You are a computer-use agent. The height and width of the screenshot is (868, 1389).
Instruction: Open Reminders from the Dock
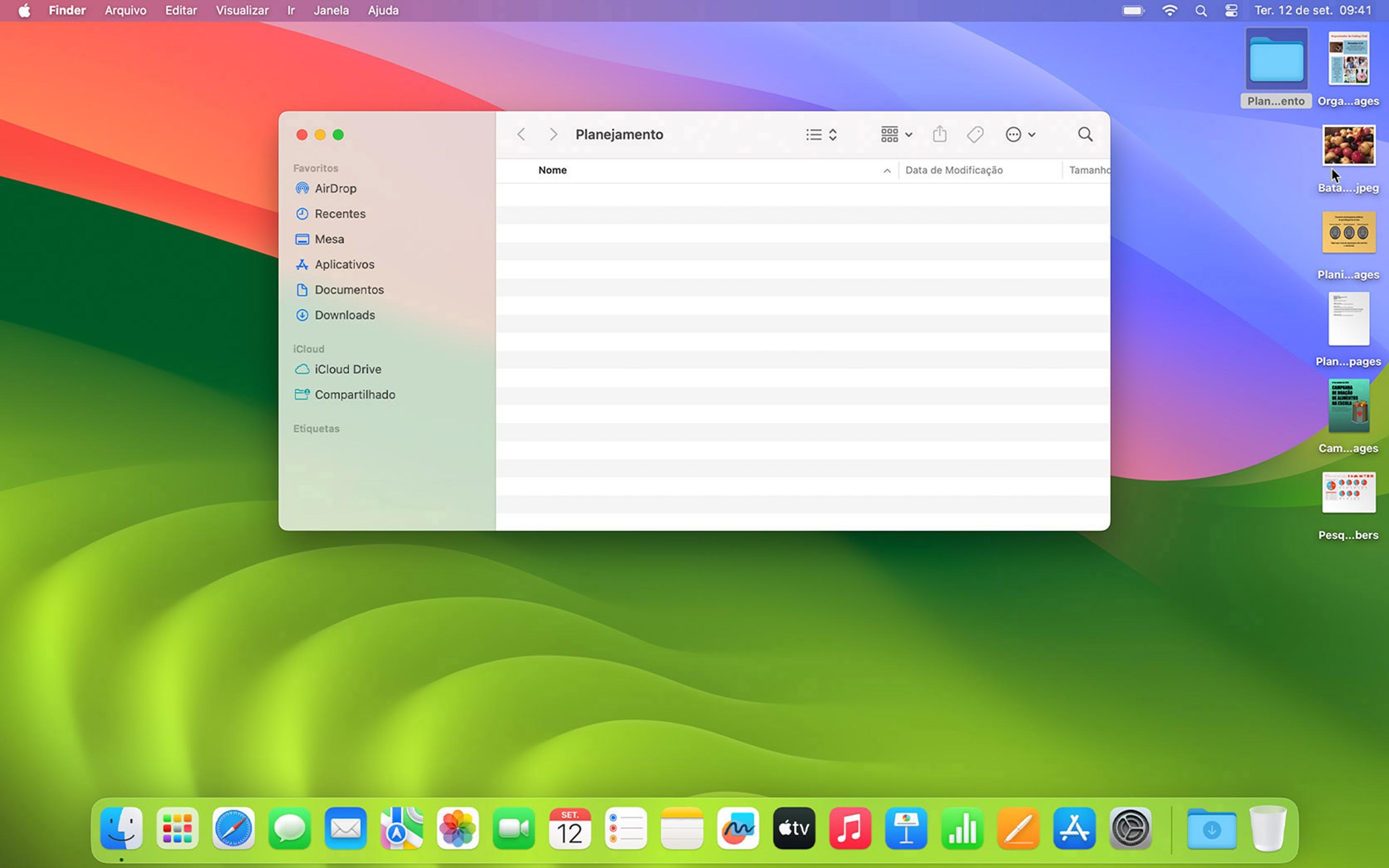(626, 828)
